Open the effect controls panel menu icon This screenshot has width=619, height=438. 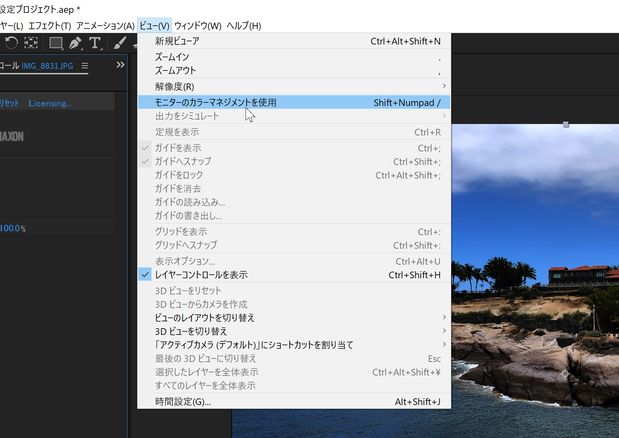click(84, 66)
